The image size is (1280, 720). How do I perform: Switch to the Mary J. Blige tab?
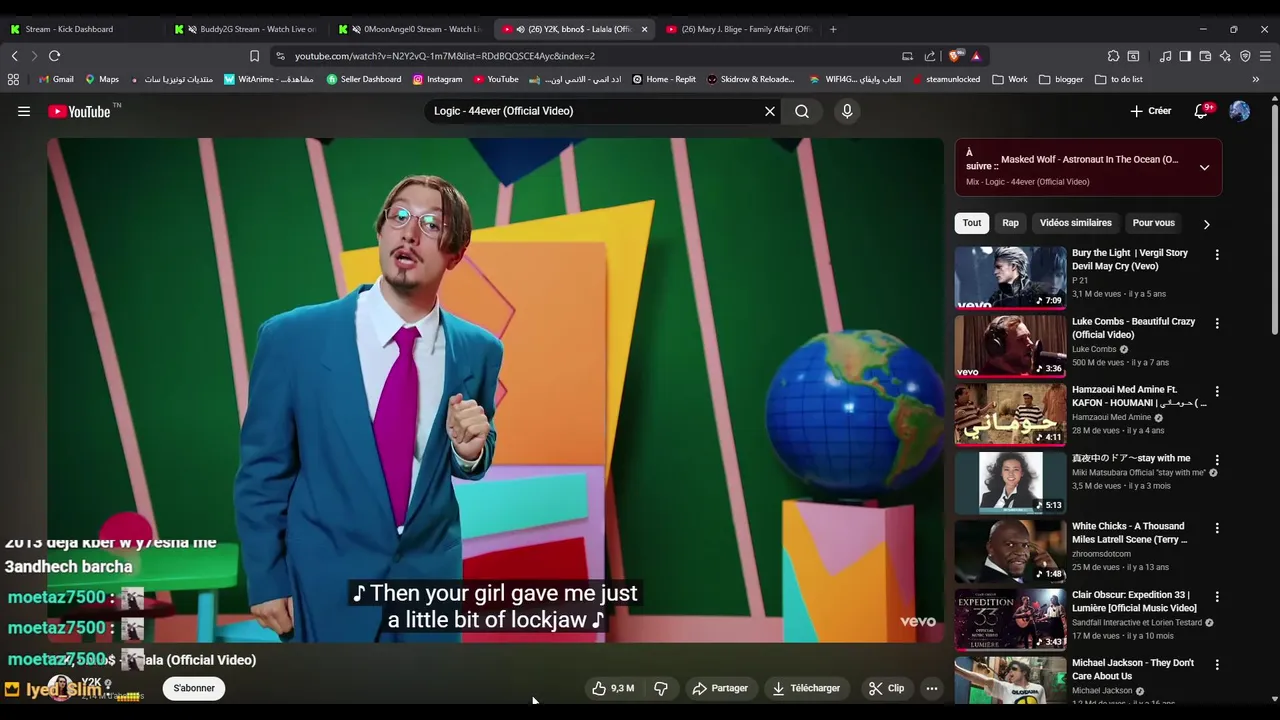738,29
